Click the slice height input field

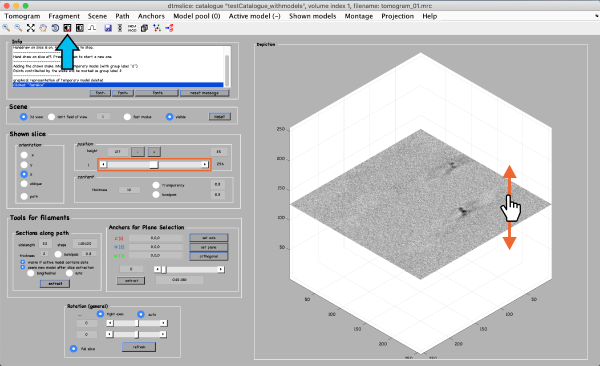click(117, 152)
